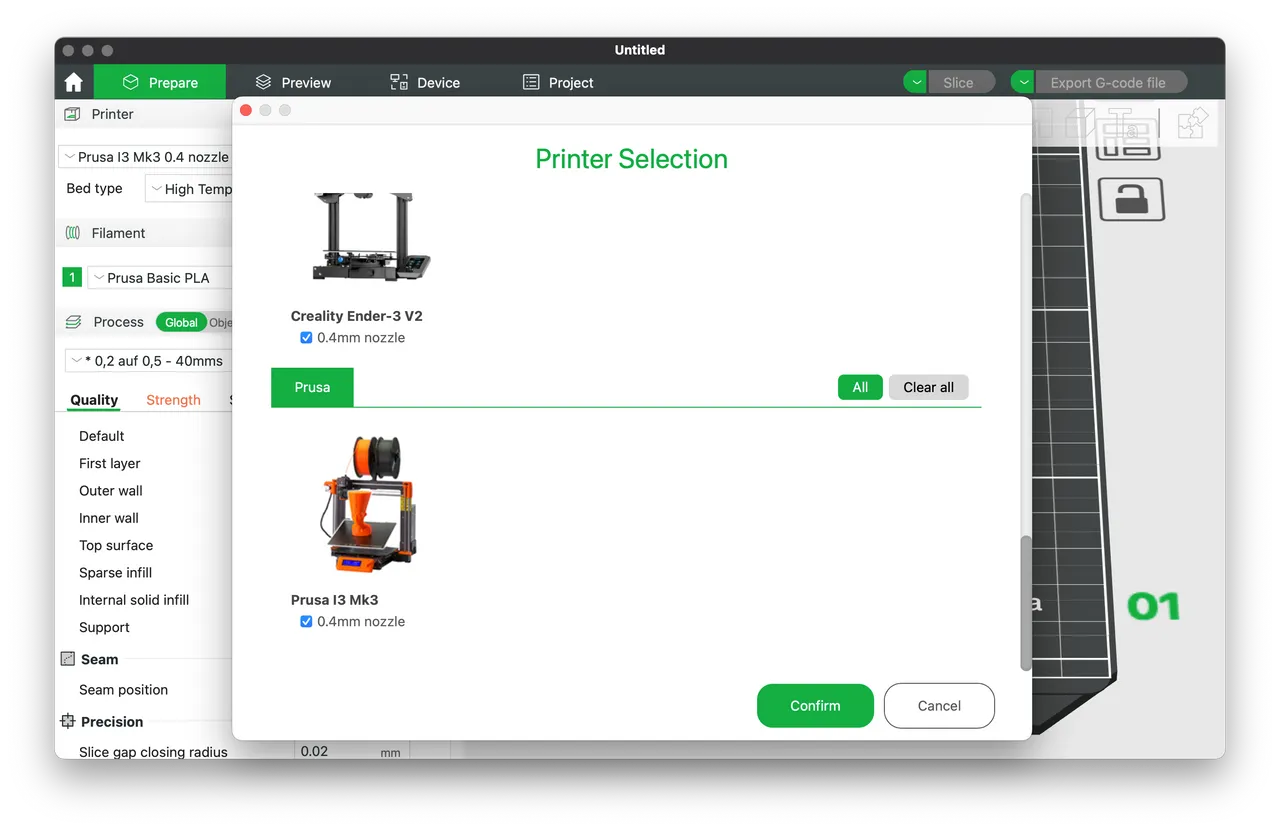Click the Prusa vendor section header
The image size is (1280, 831).
(x=312, y=387)
